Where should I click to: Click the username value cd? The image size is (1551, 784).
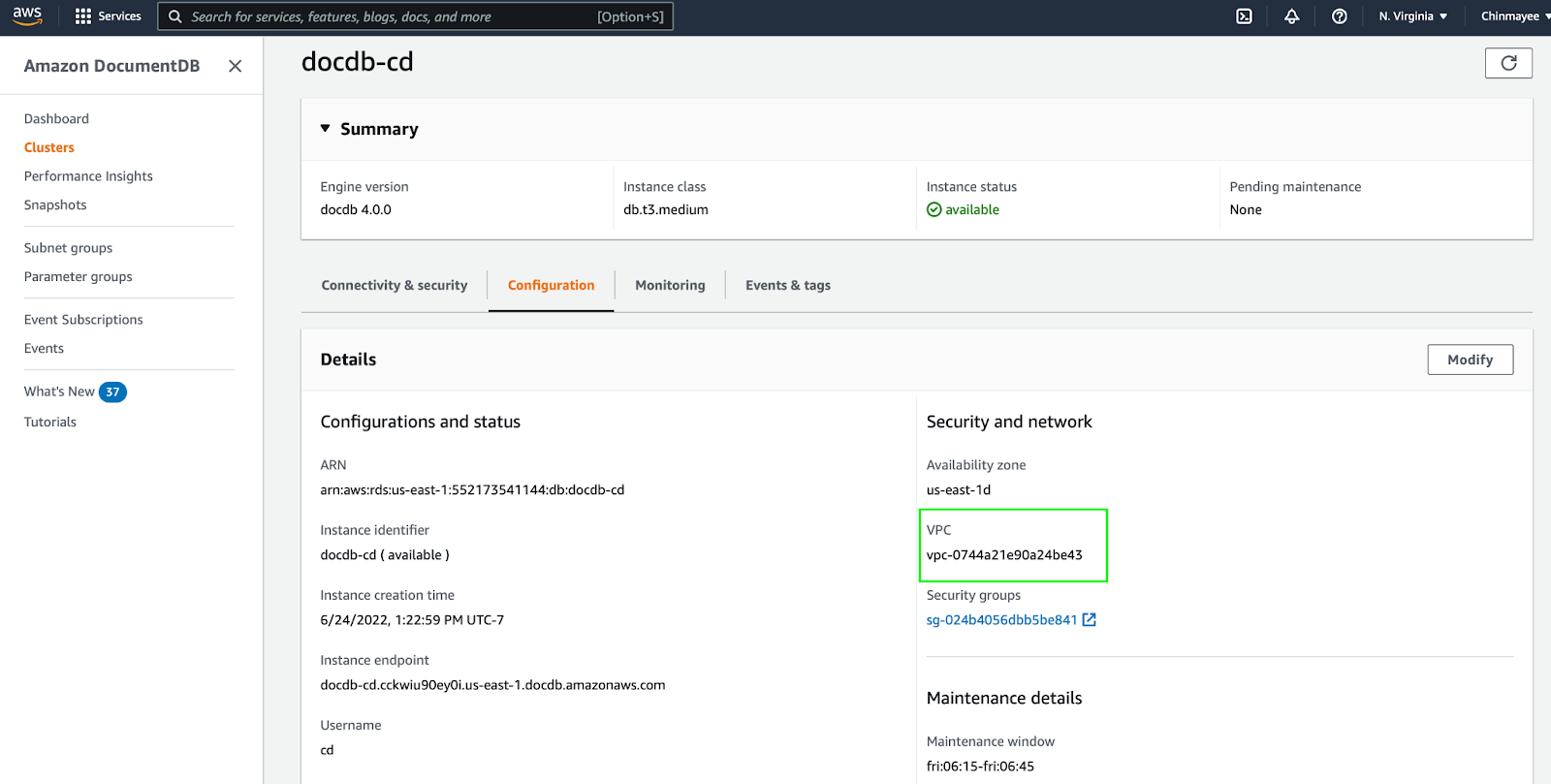coord(327,750)
